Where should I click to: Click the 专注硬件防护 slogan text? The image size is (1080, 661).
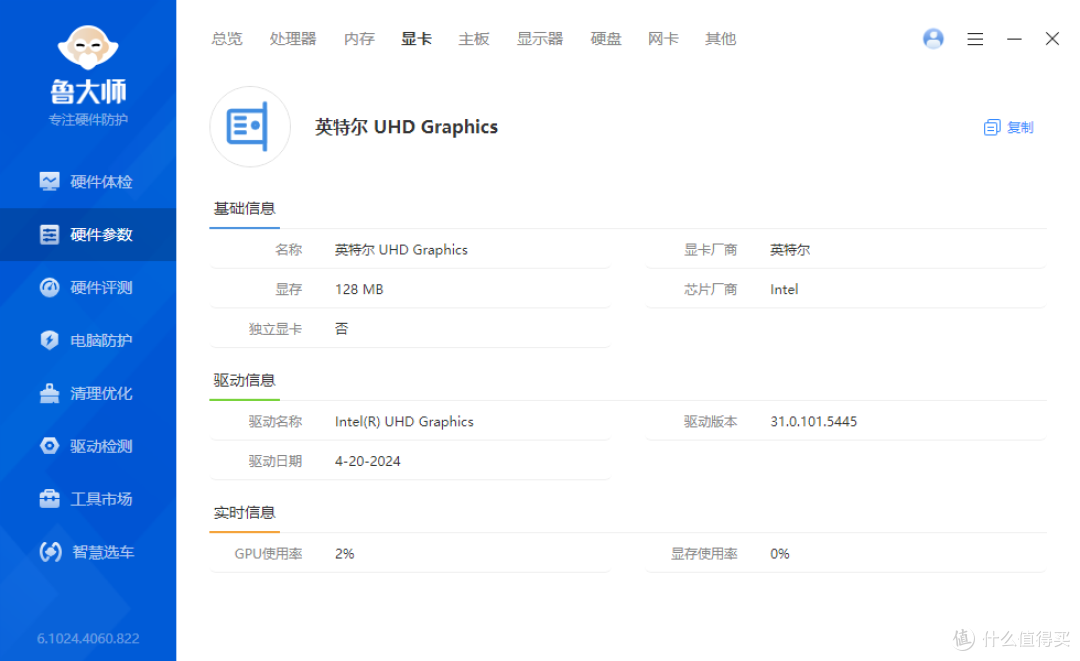click(x=88, y=120)
